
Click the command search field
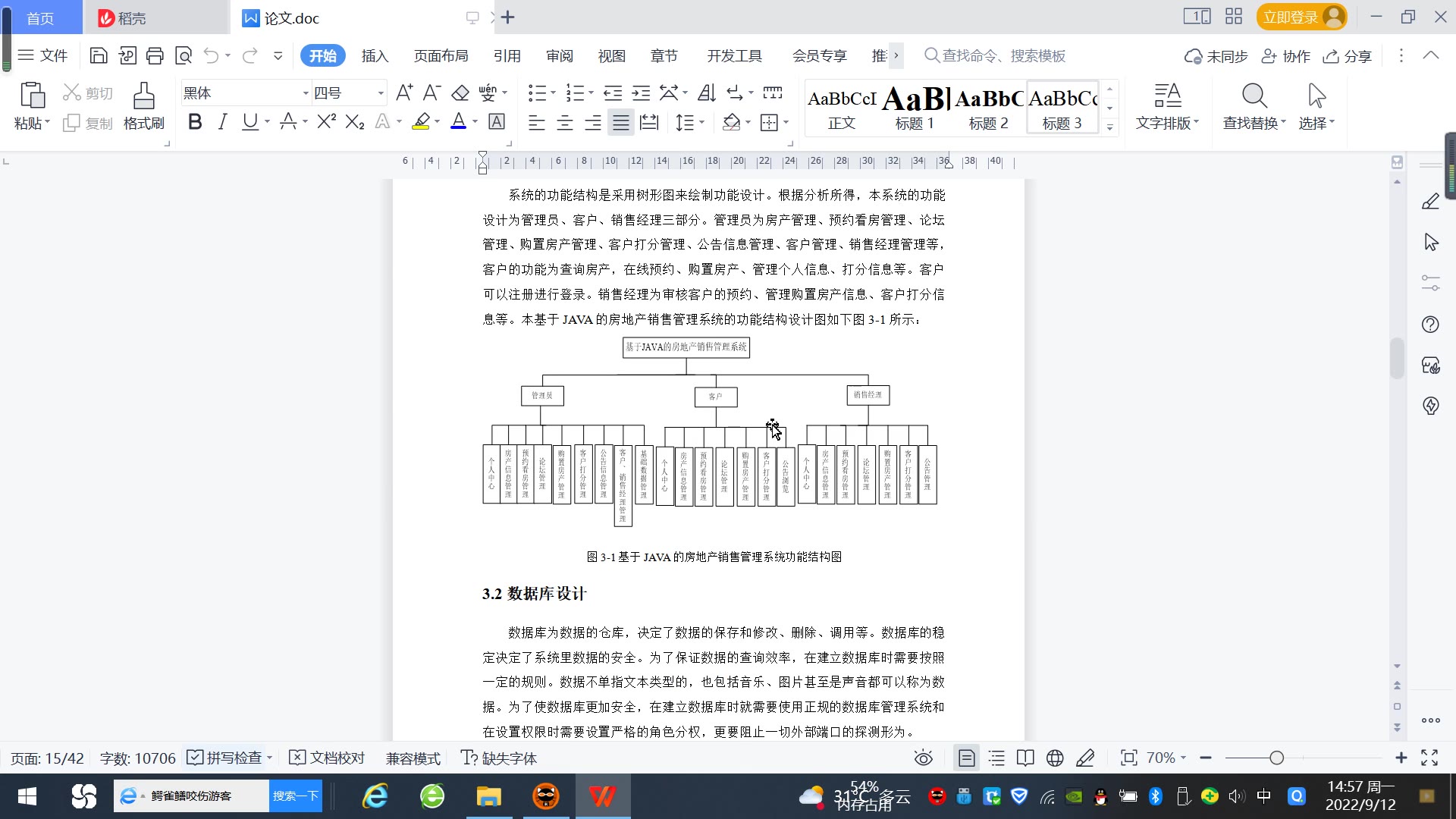click(x=1003, y=55)
